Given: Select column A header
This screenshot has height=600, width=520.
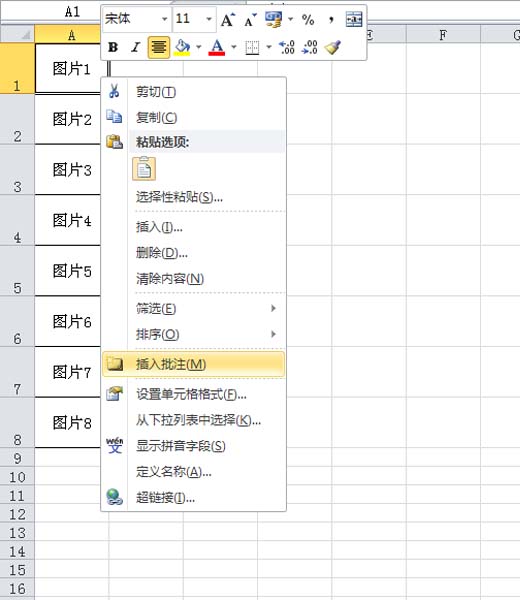Looking at the screenshot, I should point(72,35).
